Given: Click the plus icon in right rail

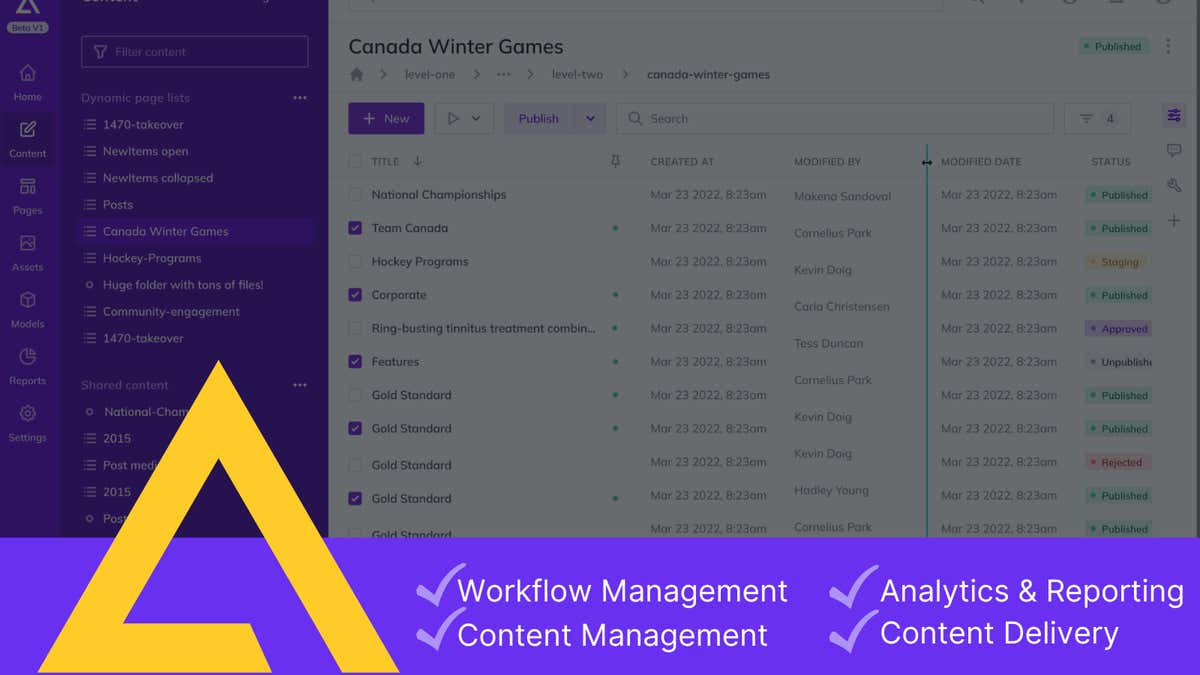Looking at the screenshot, I should point(1174,220).
